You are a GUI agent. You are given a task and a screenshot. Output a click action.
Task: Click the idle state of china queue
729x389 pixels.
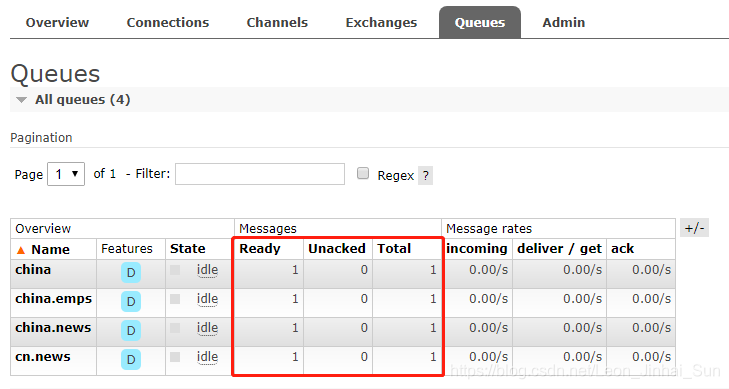207,270
